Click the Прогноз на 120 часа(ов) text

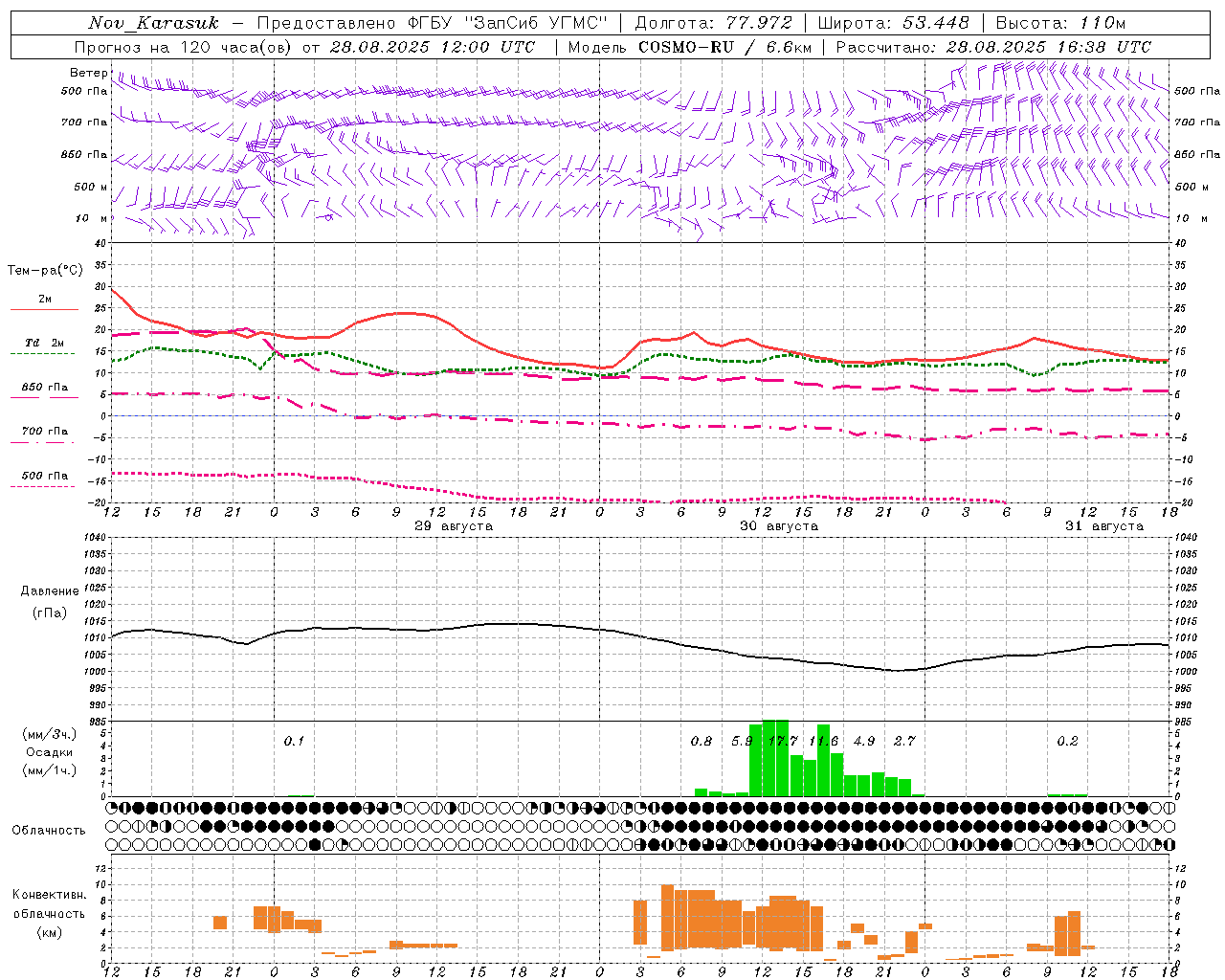pyautogui.click(x=186, y=47)
